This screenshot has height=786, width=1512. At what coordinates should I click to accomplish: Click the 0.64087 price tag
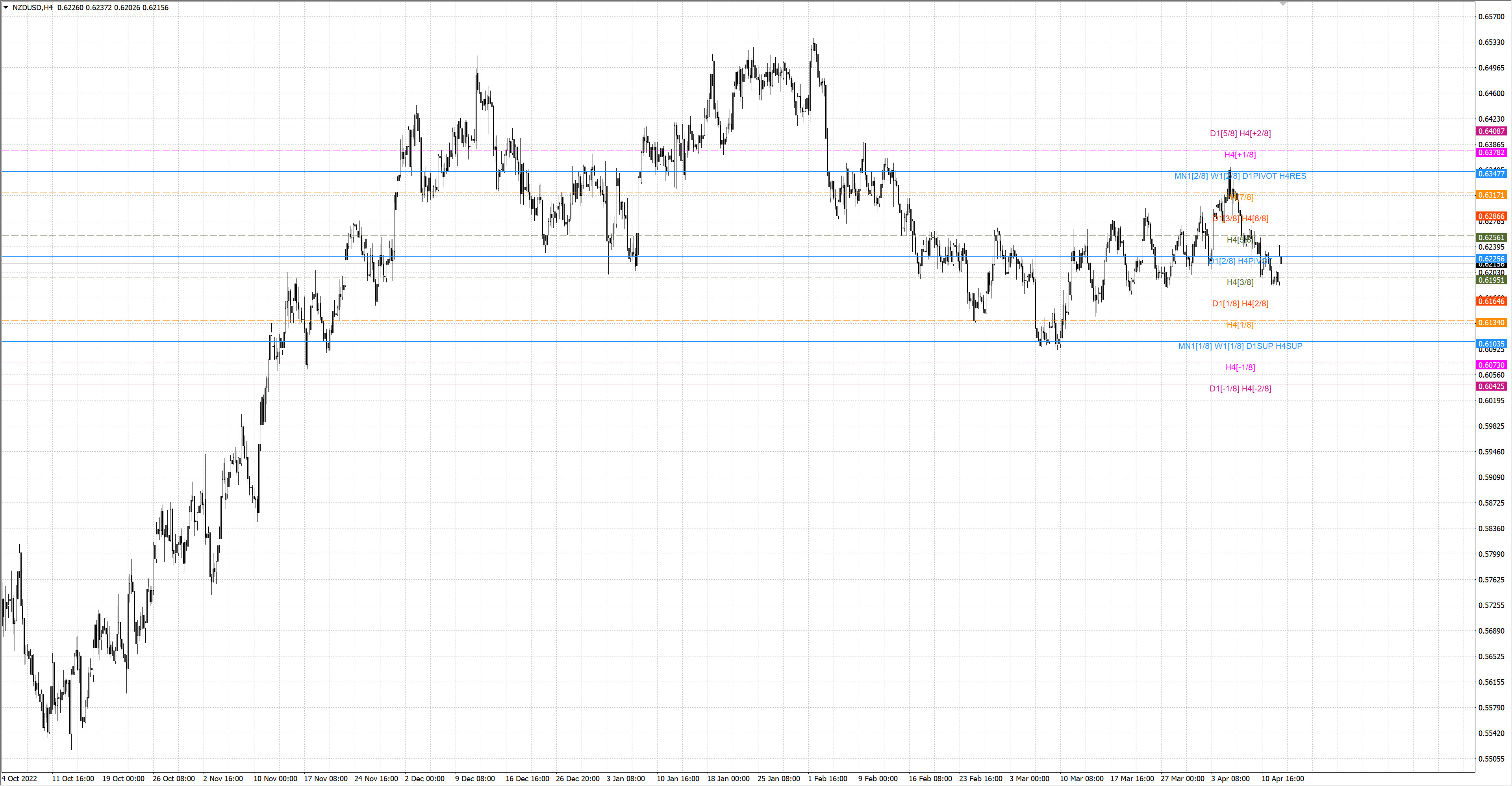(1492, 131)
